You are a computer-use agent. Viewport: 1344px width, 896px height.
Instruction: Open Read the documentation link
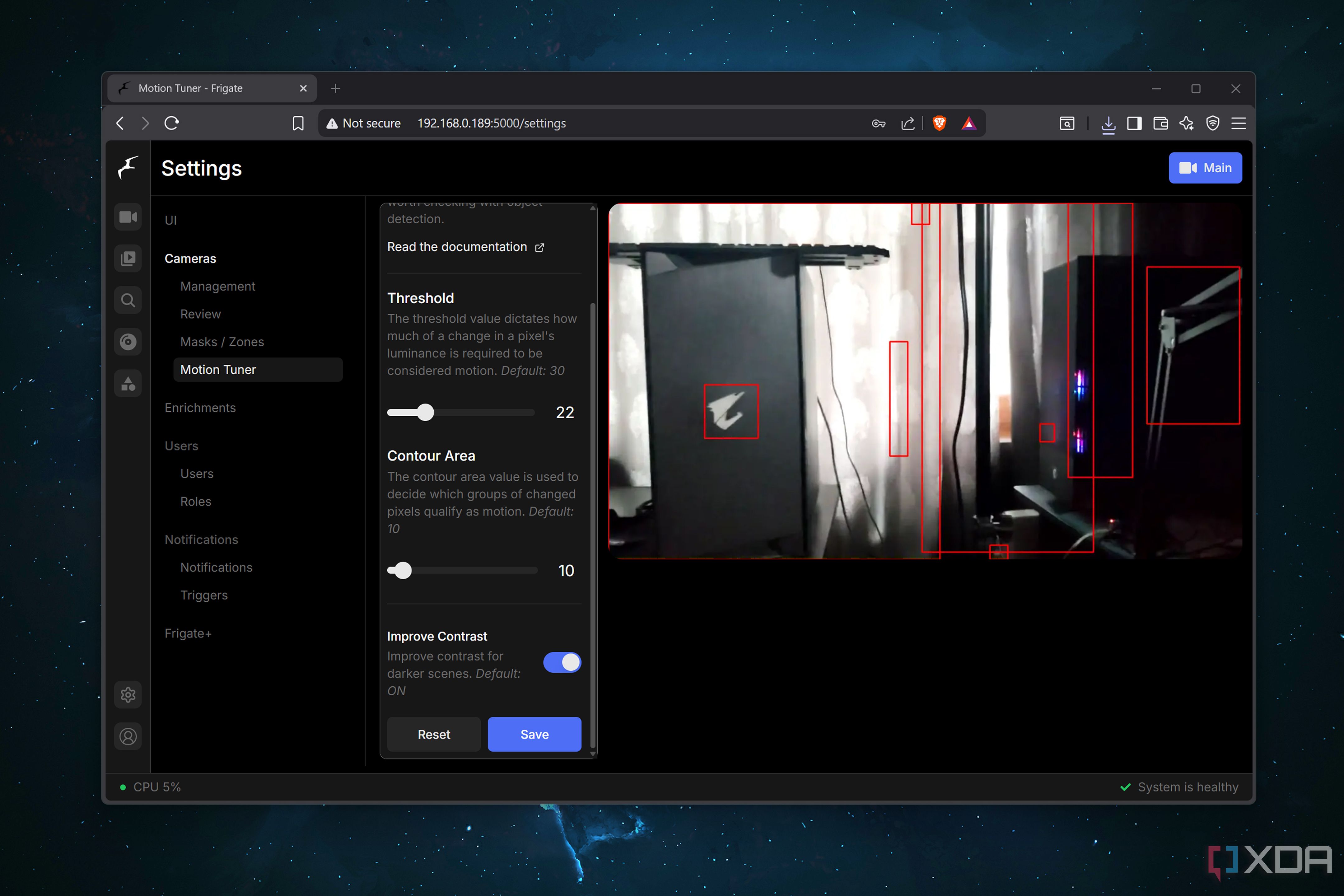pyautogui.click(x=466, y=247)
